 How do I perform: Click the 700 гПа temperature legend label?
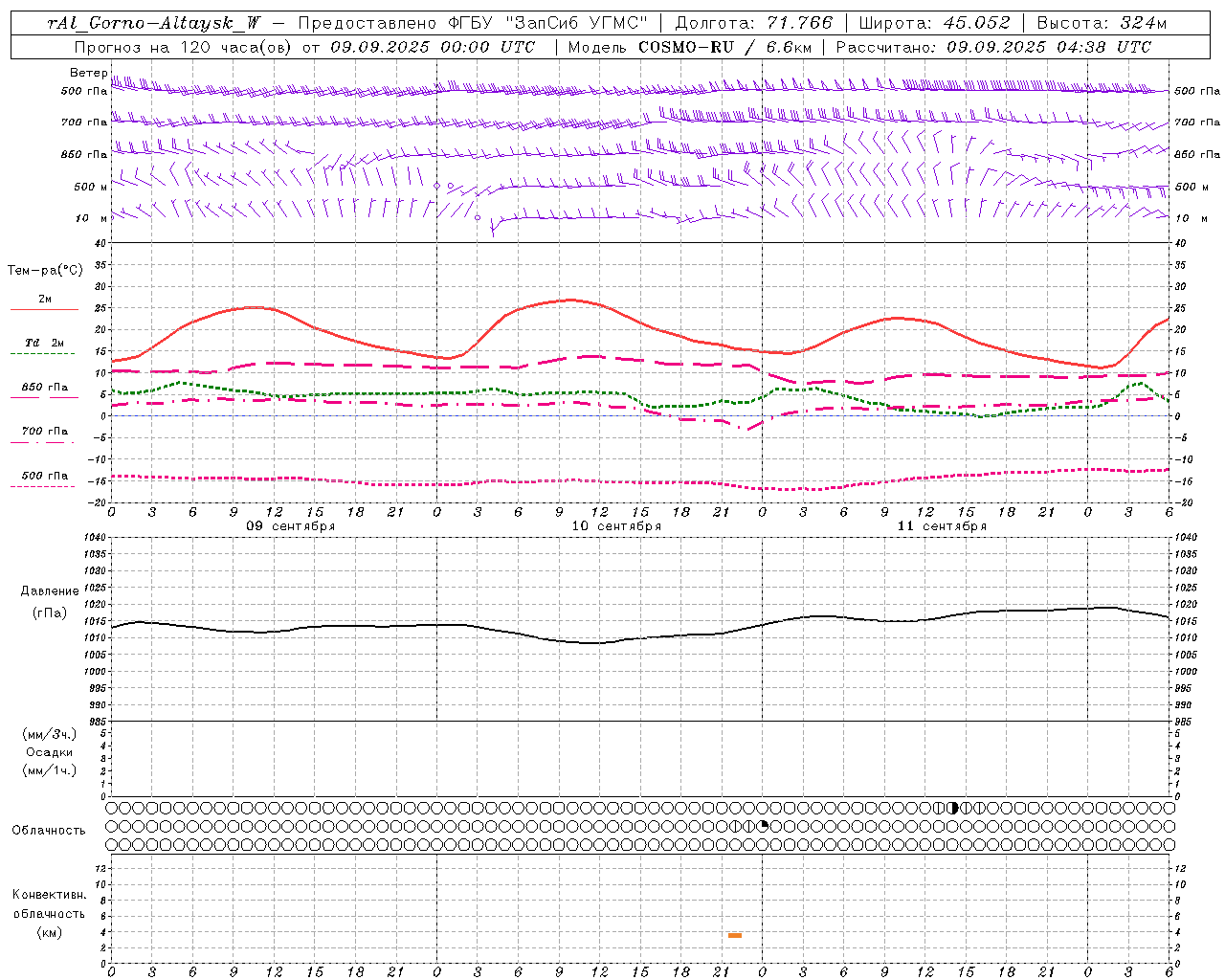click(x=44, y=432)
